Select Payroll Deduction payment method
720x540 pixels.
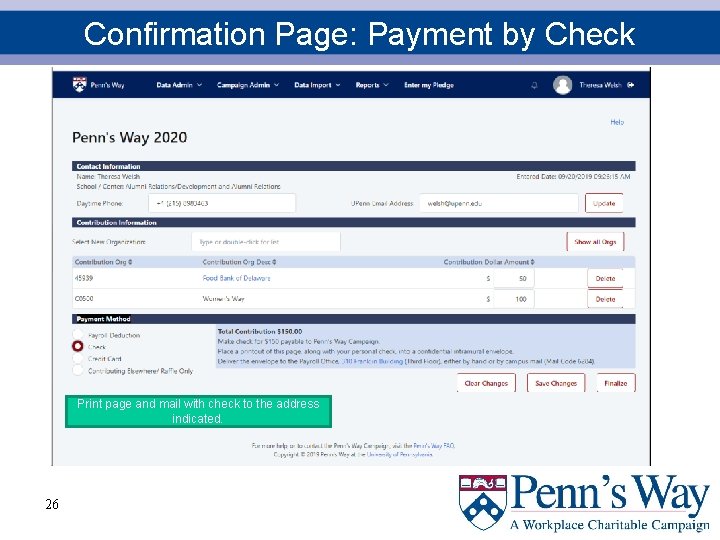pos(78,334)
